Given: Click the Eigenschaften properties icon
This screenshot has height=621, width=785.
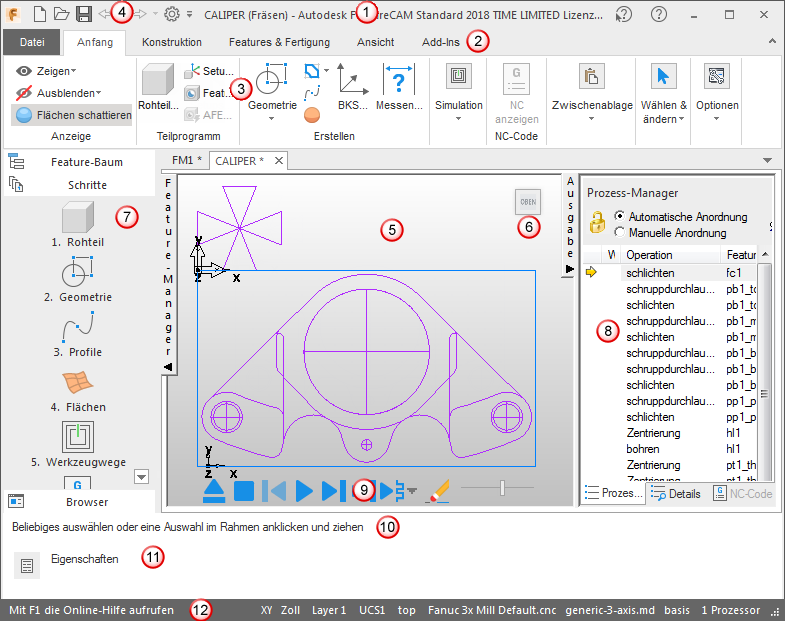Looking at the screenshot, I should [27, 565].
